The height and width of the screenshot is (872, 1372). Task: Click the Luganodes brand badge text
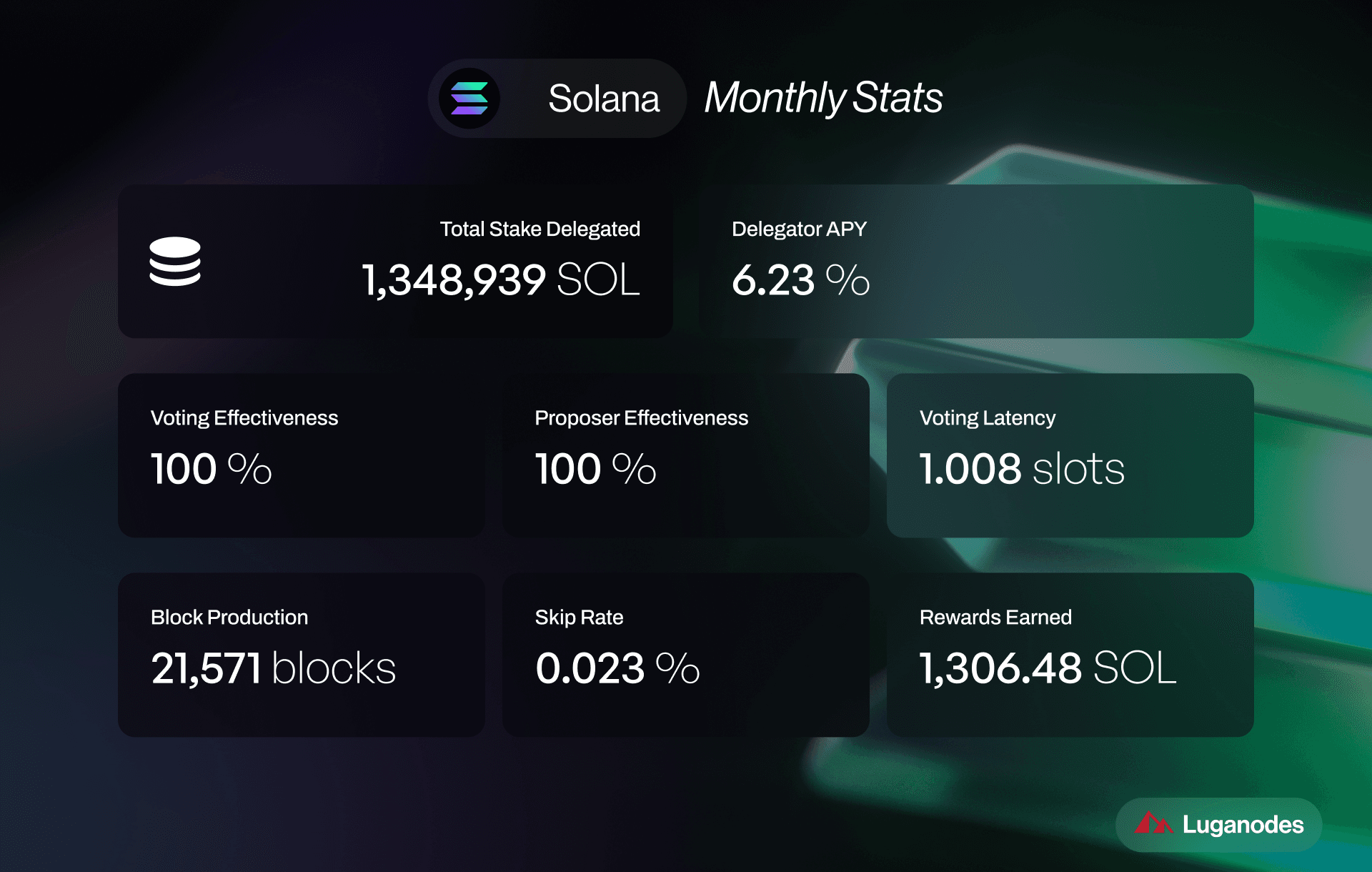coord(1243,825)
